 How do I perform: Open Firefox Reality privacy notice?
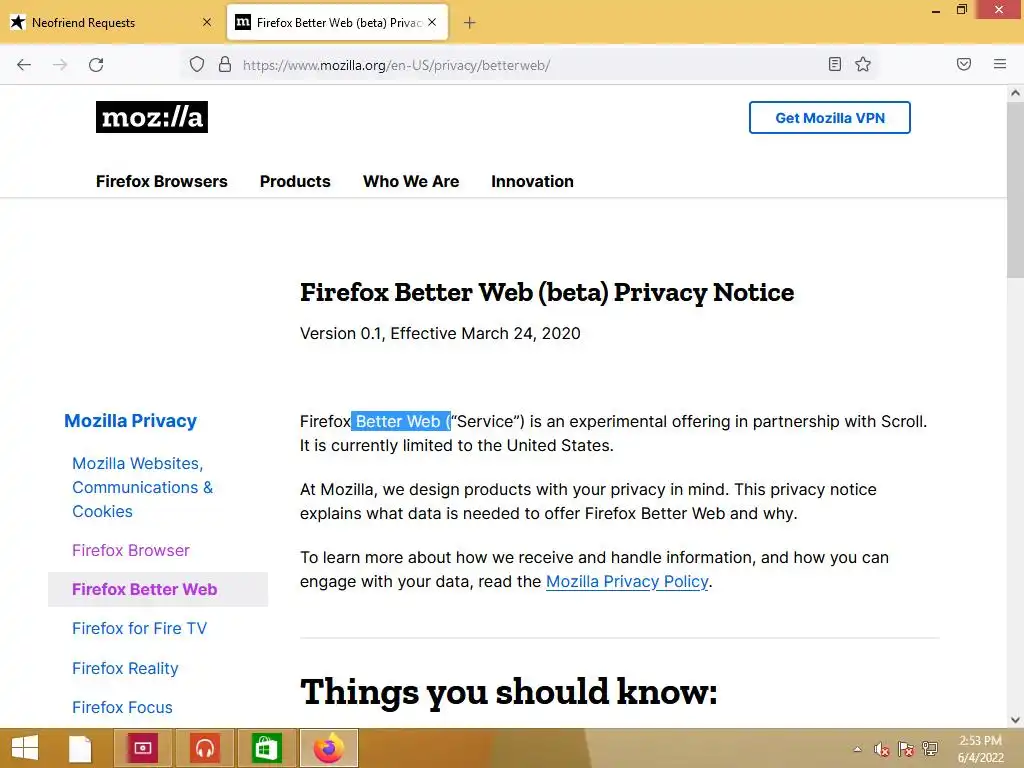[125, 668]
